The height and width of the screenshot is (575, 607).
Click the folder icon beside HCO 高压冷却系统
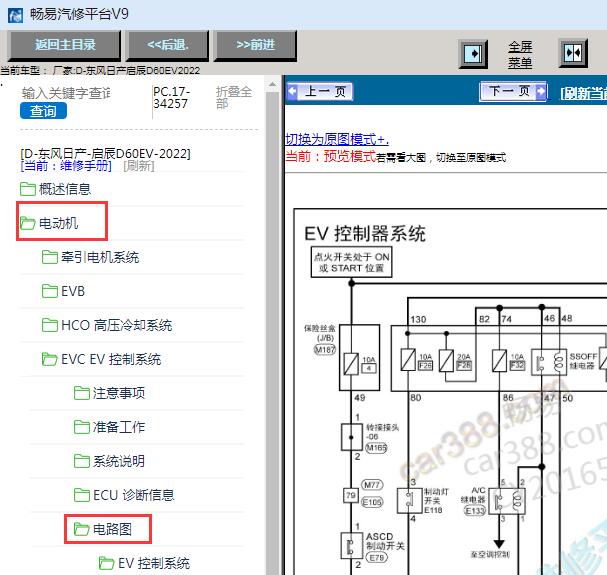(50, 325)
